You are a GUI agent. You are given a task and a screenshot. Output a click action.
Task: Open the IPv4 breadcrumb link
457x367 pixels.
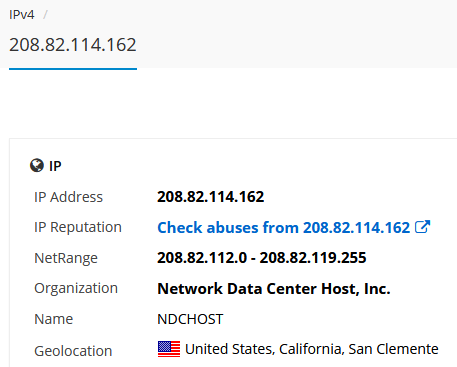pos(22,15)
